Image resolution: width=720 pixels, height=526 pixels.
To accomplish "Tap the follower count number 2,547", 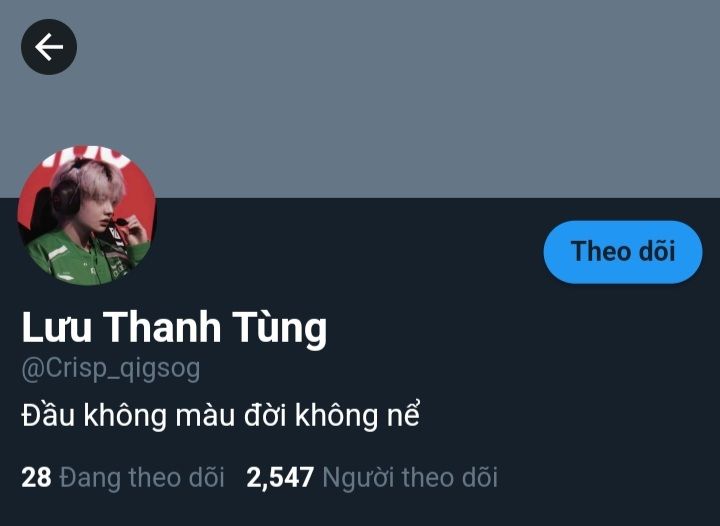I will coord(280,477).
